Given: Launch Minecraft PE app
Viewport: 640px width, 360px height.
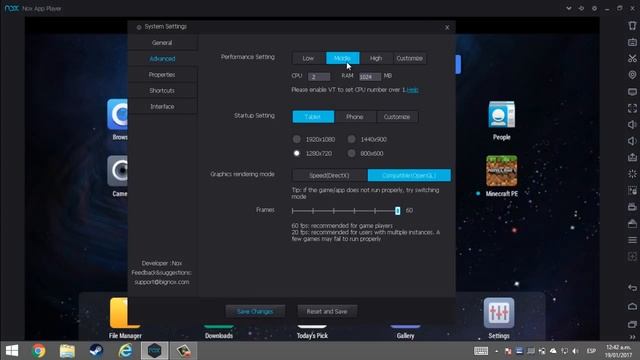Looking at the screenshot, I should 501,171.
